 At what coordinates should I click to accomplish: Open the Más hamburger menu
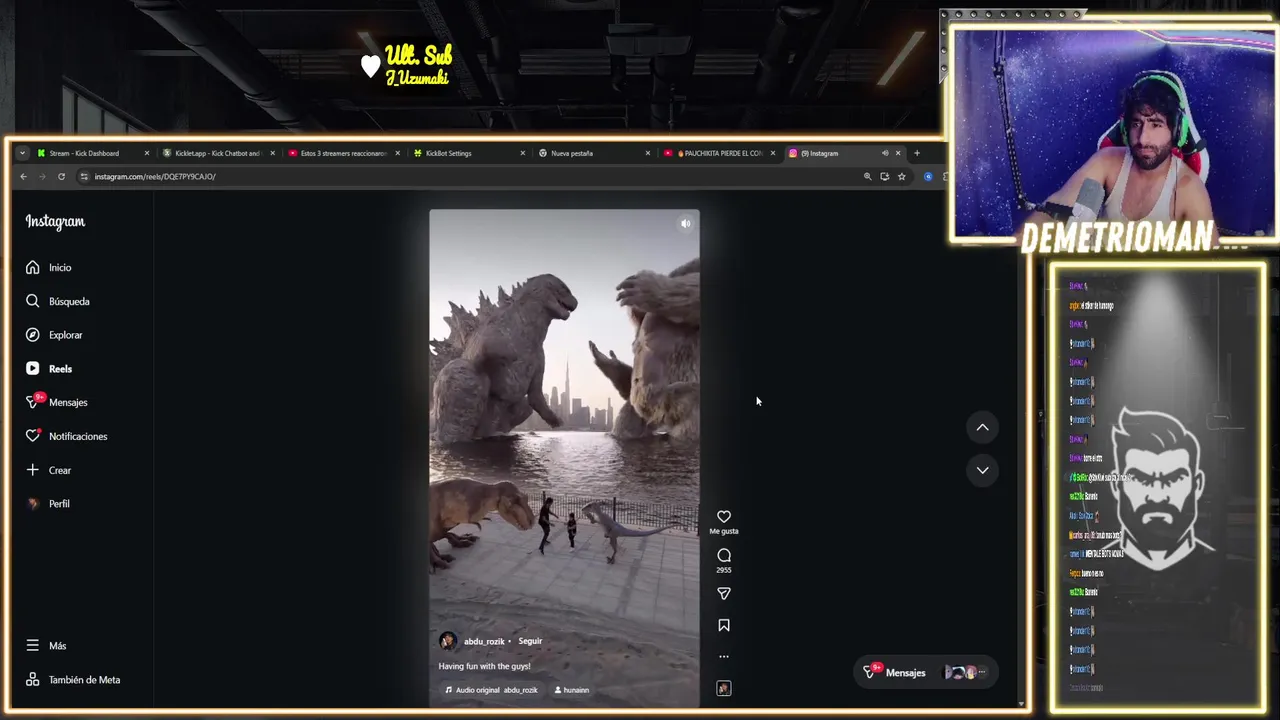33,646
